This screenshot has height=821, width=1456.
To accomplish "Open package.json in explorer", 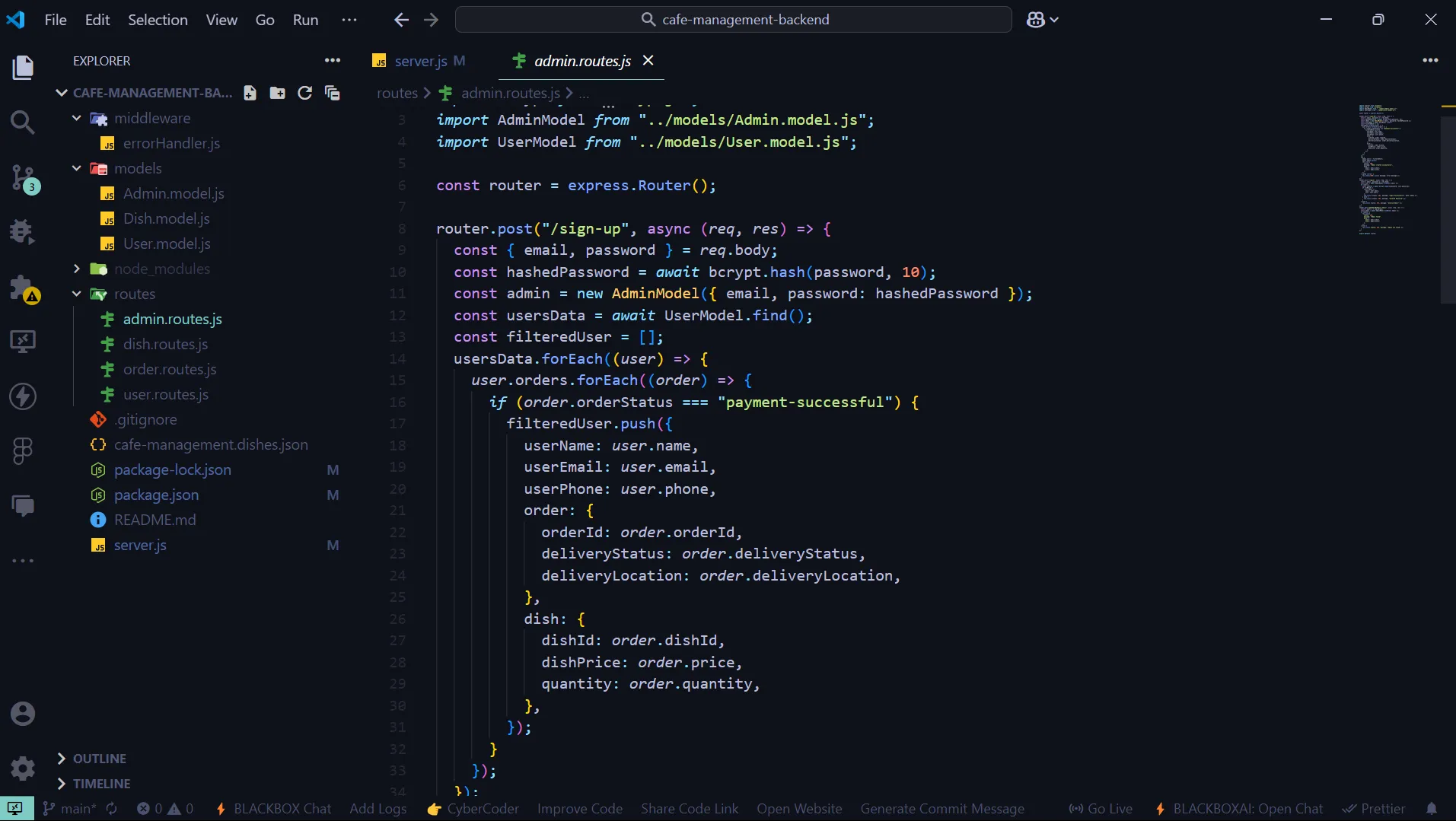I will 156,495.
